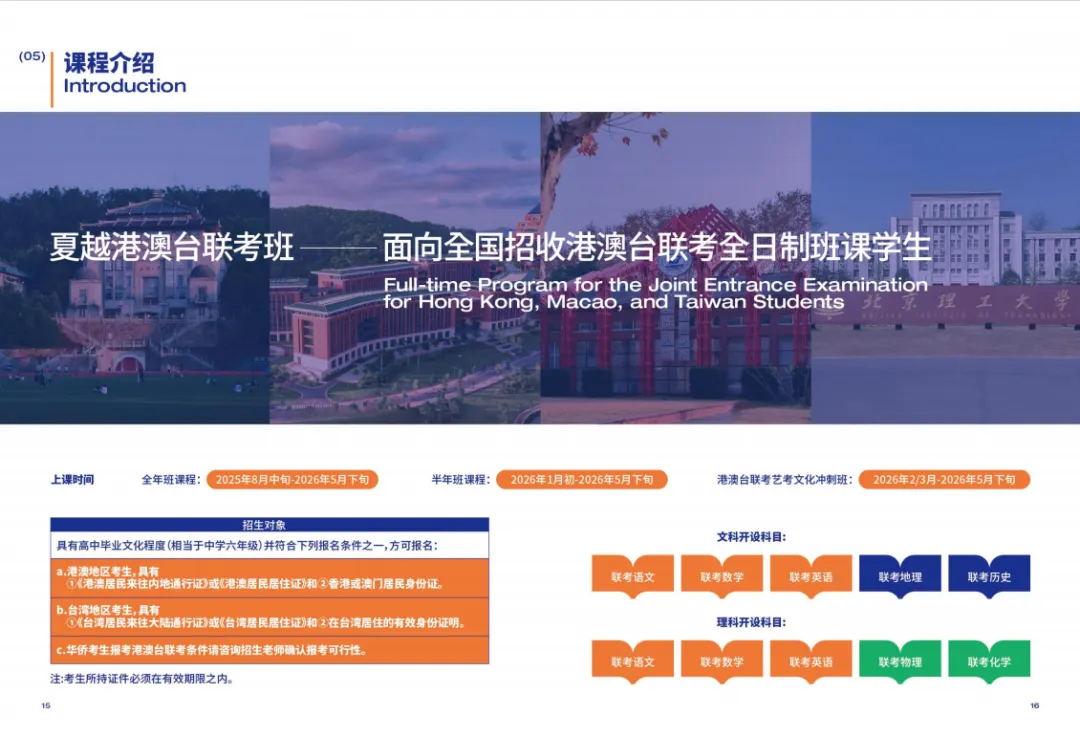Click the page number 15
1080x736 pixels.
click(x=46, y=706)
